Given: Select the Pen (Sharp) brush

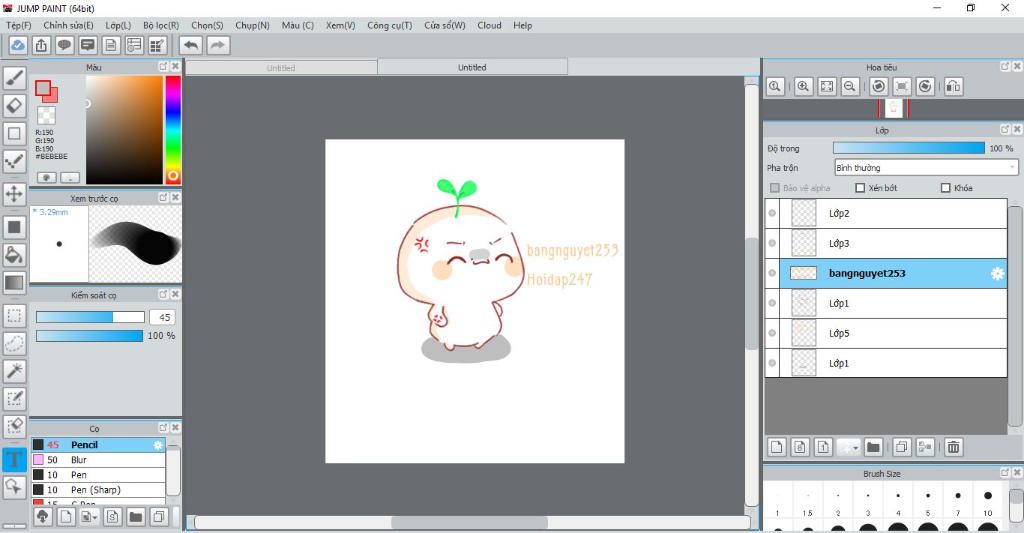Looking at the screenshot, I should click(x=98, y=490).
